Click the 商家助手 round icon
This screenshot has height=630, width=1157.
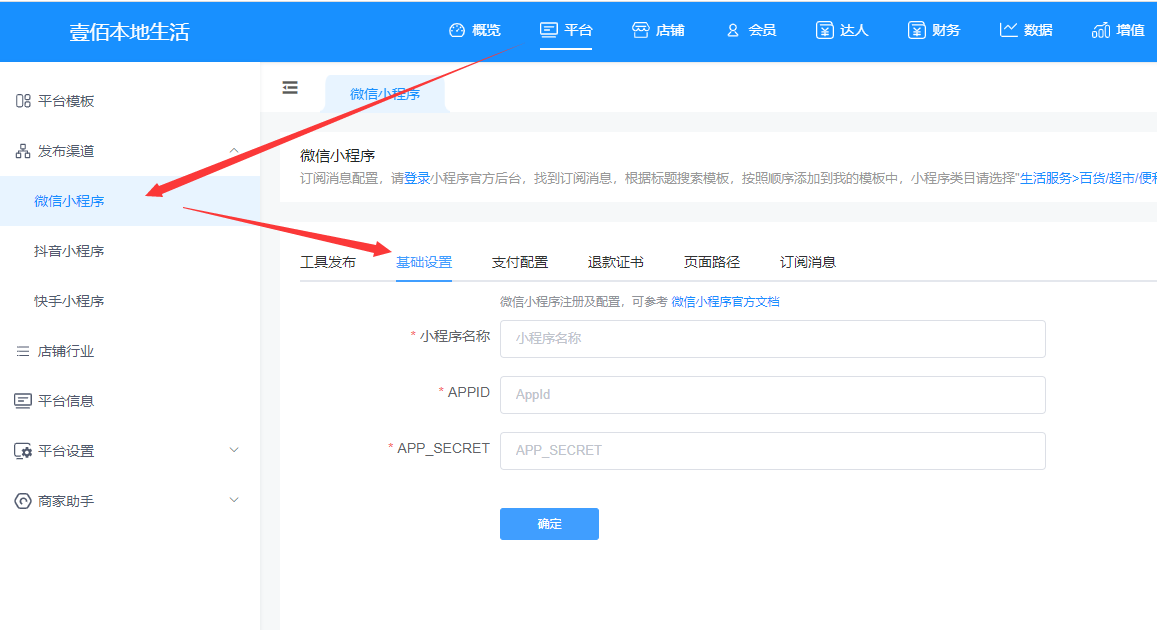[x=23, y=502]
